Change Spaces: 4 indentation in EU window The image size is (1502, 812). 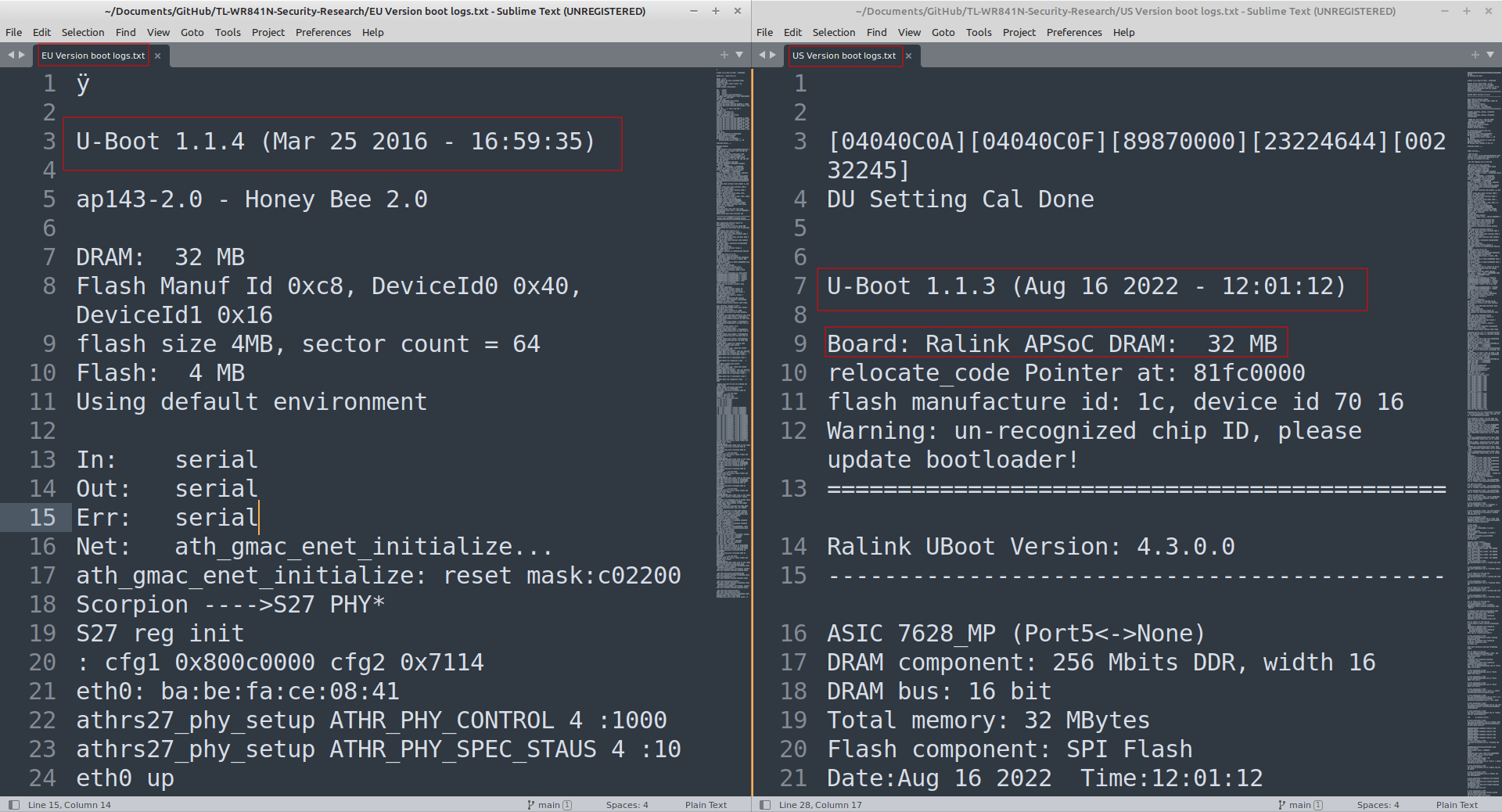[627, 804]
